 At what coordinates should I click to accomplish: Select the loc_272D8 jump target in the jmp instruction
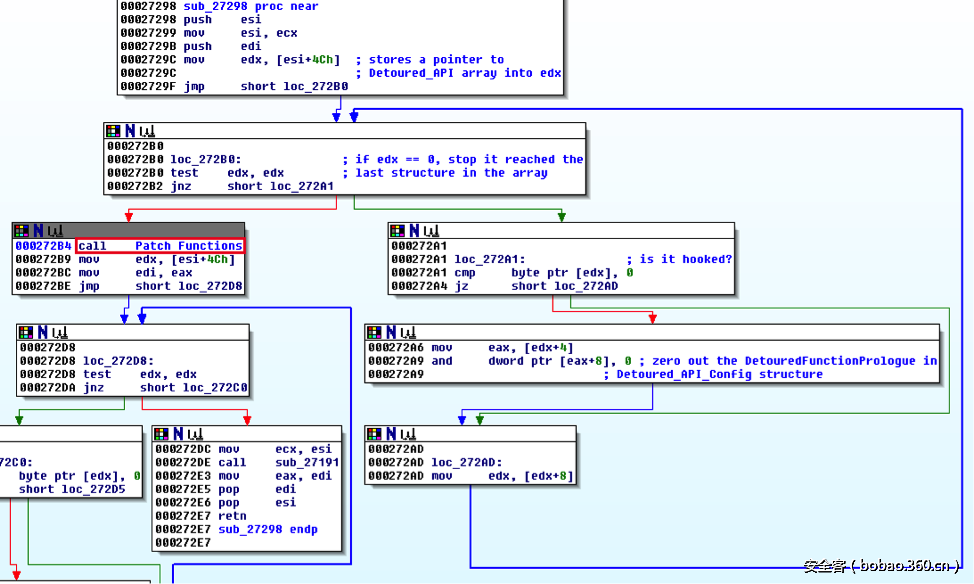[216, 285]
